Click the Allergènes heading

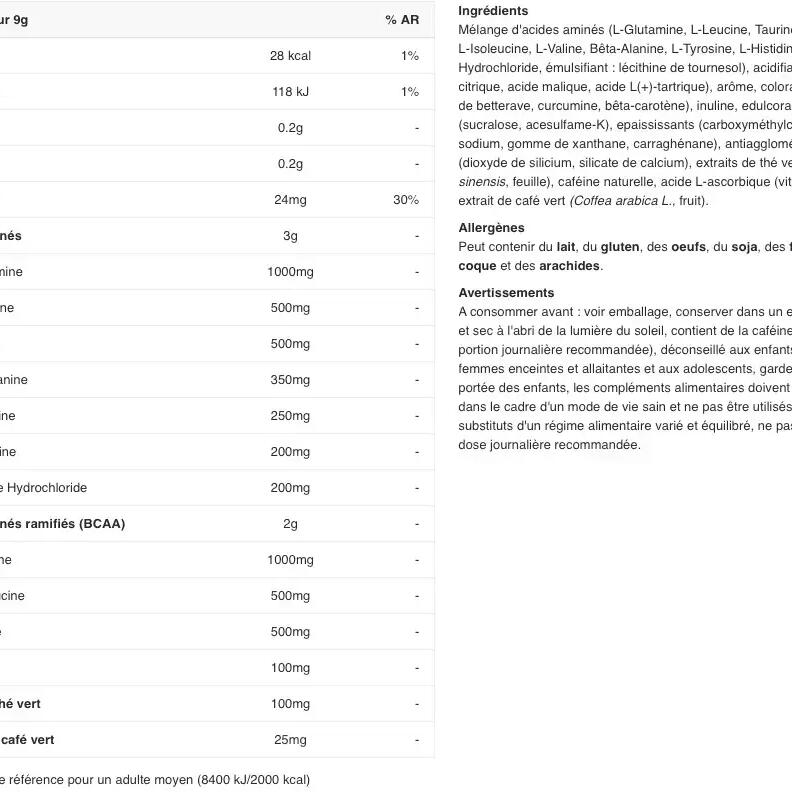pos(491,228)
